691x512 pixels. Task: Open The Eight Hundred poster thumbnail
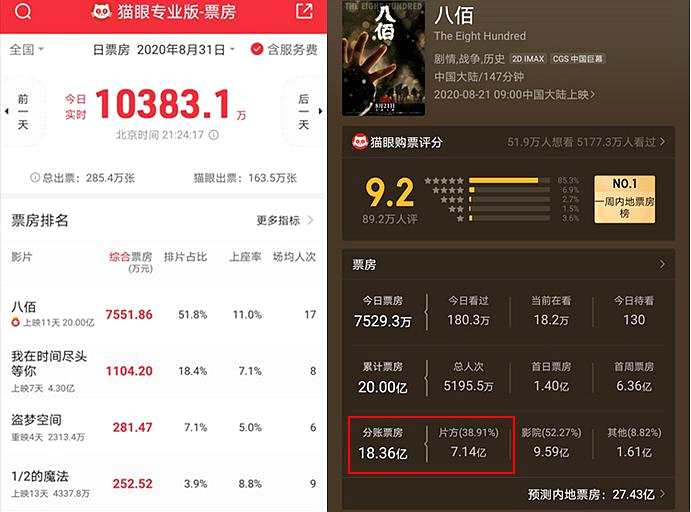point(383,58)
